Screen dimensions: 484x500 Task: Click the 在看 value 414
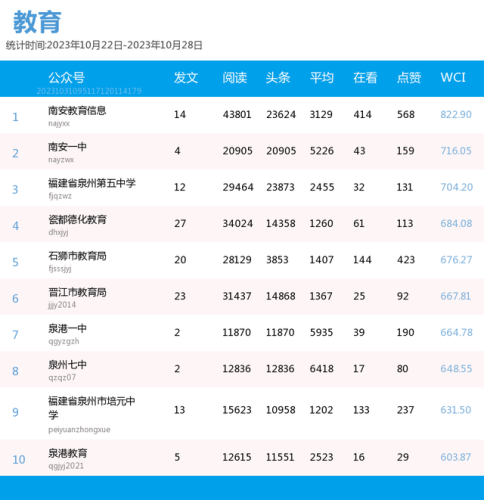[x=362, y=114]
